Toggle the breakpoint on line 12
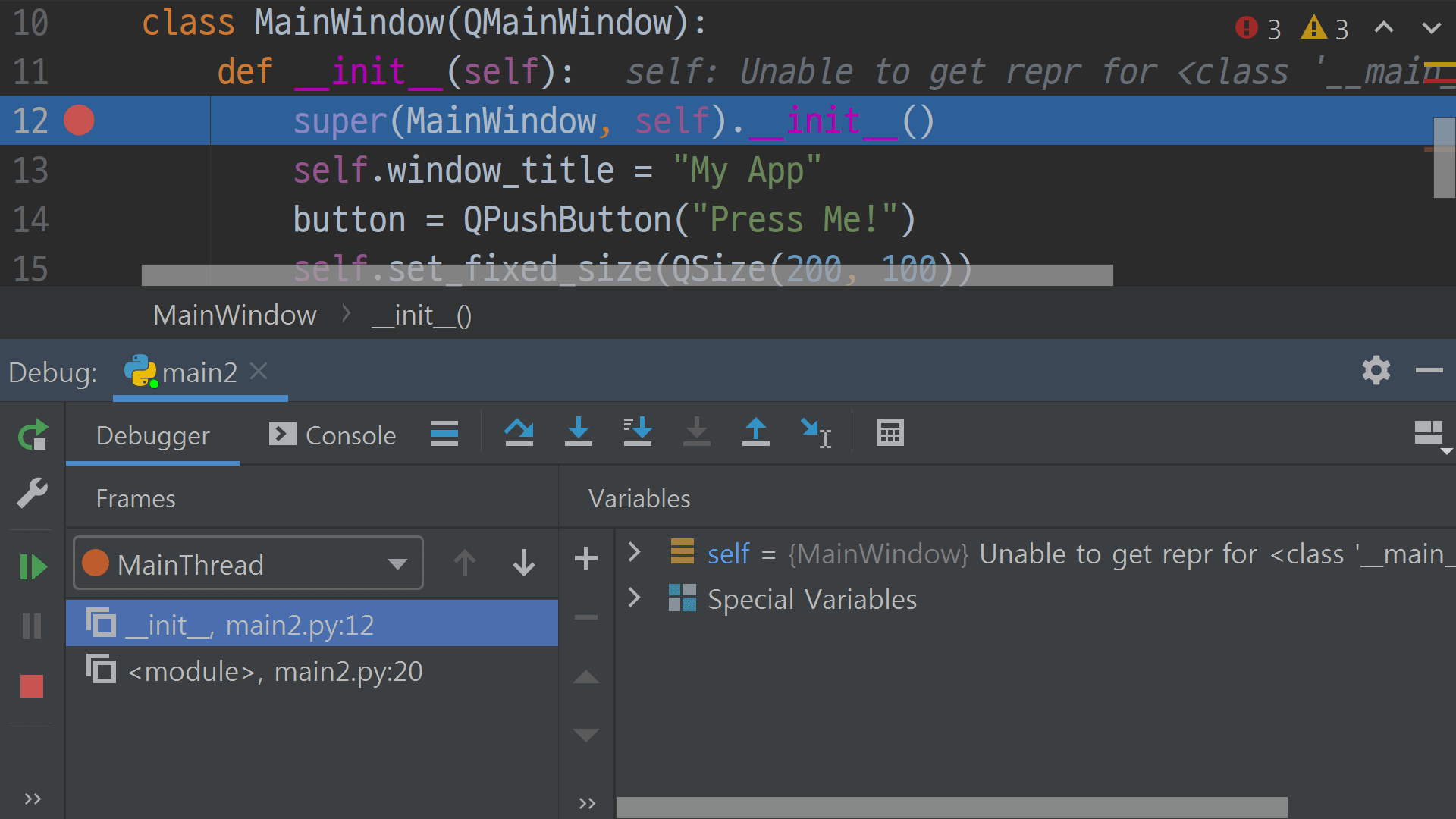1456x819 pixels. click(x=79, y=121)
